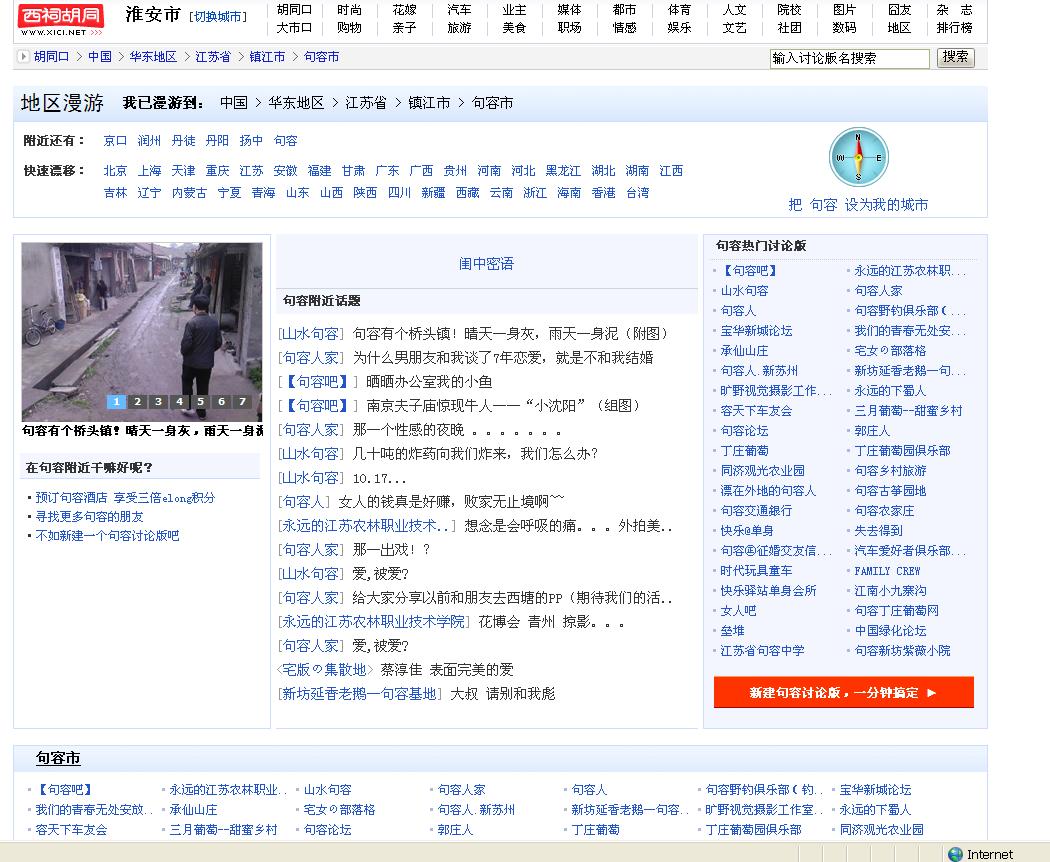Open topic 女人的钱真是好赚
1050x862 pixels.
click(452, 502)
